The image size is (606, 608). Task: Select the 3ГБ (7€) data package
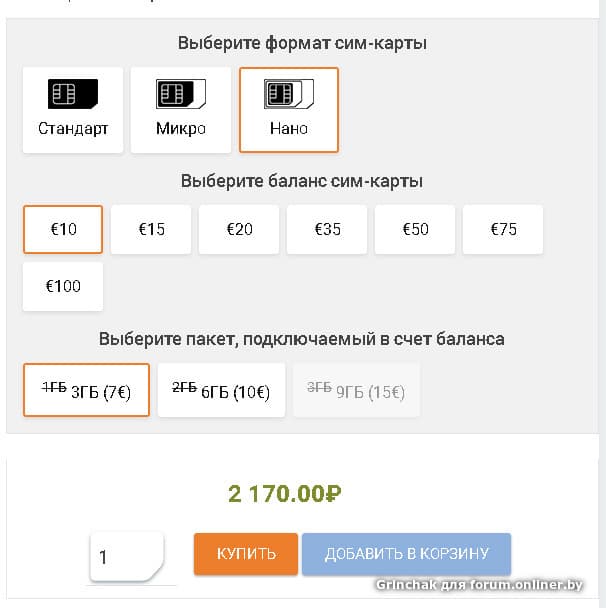tap(86, 390)
